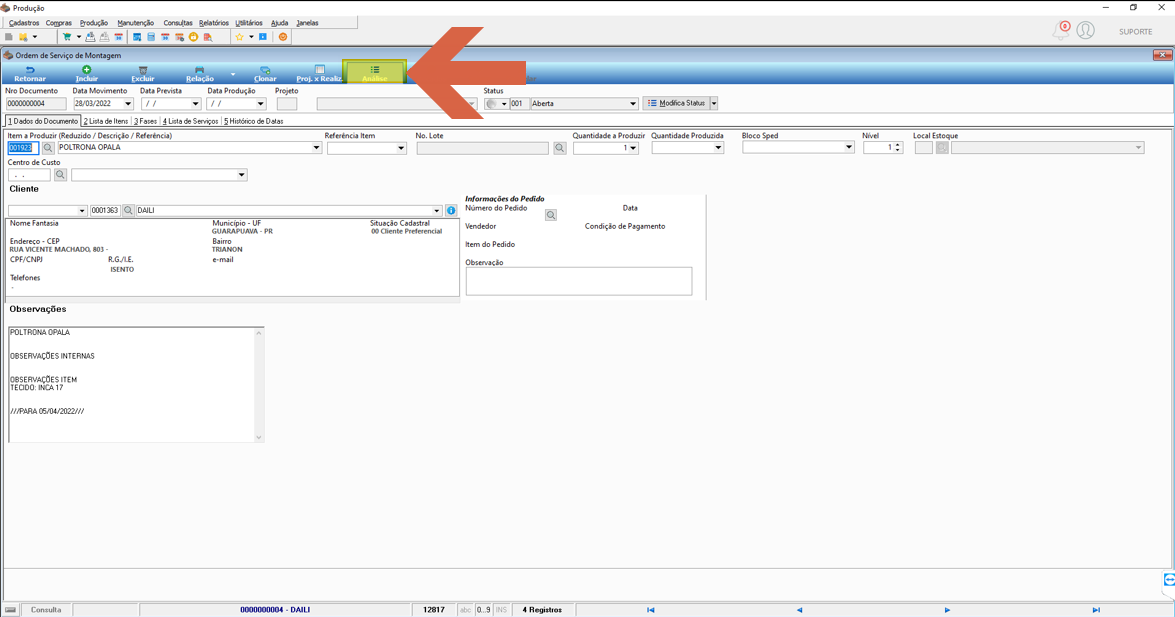Click the Clonar button
Screen dimensions: 1175x617
coord(265,73)
